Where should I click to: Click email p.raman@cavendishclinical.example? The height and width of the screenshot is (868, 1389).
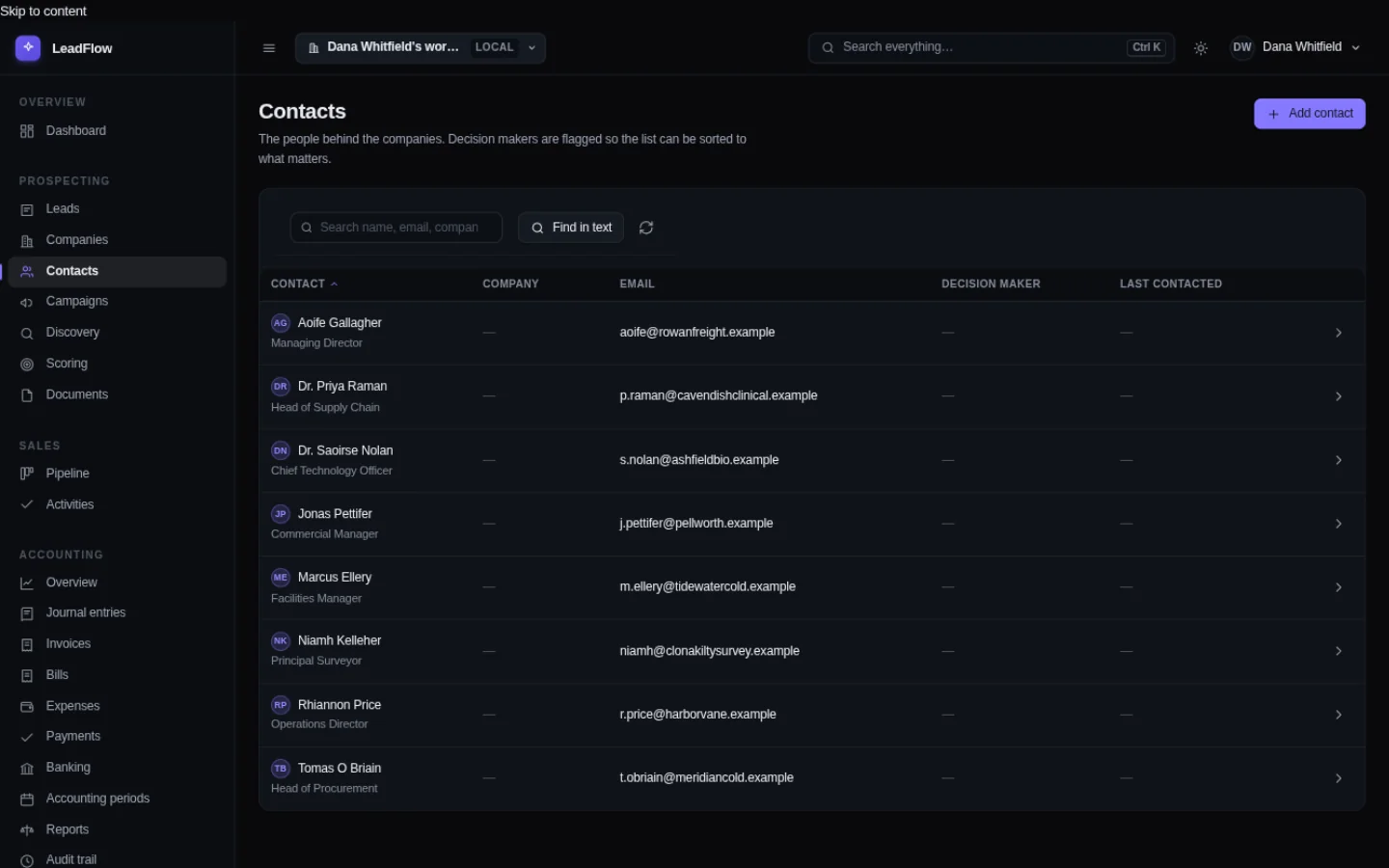(719, 396)
